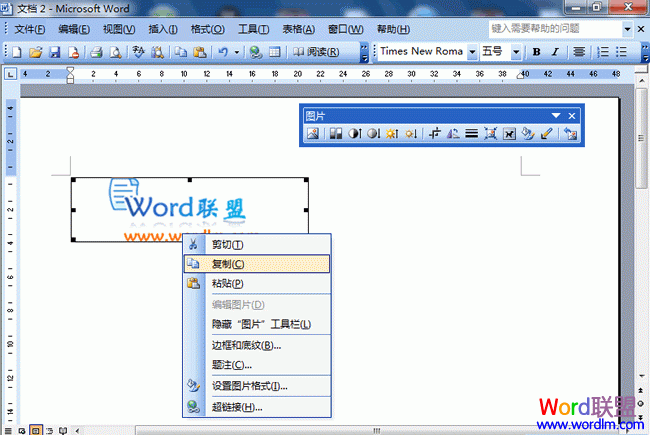The width and height of the screenshot is (650, 435).
Task: Create a new blank document
Action: pos(17,52)
